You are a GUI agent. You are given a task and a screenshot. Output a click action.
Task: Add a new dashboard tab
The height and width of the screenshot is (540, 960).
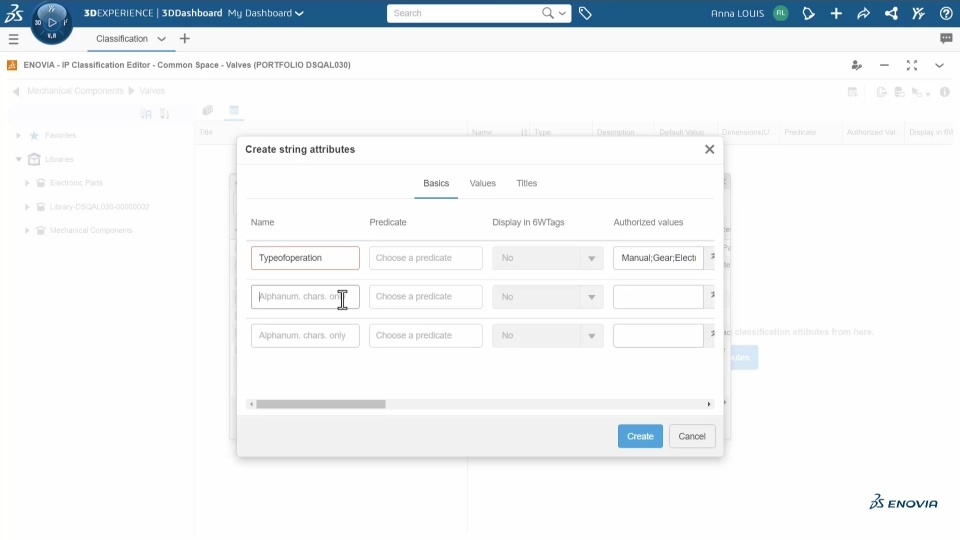coord(184,39)
